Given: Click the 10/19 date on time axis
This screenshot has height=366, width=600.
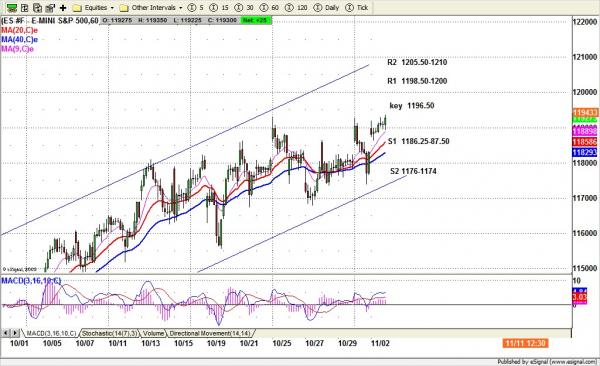Looking at the screenshot, I should (x=216, y=343).
